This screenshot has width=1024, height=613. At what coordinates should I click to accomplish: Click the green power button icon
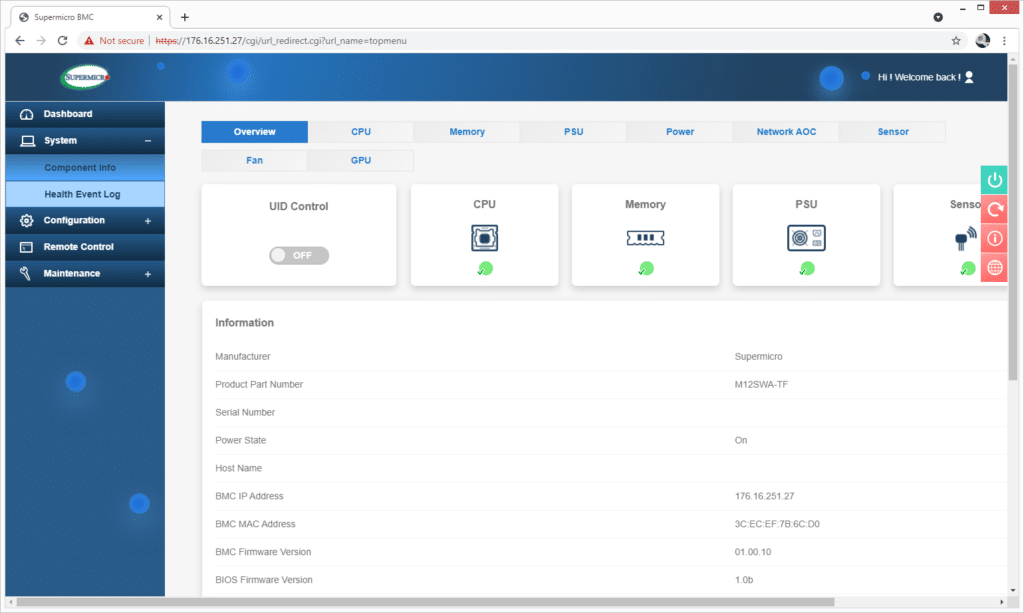tap(994, 180)
